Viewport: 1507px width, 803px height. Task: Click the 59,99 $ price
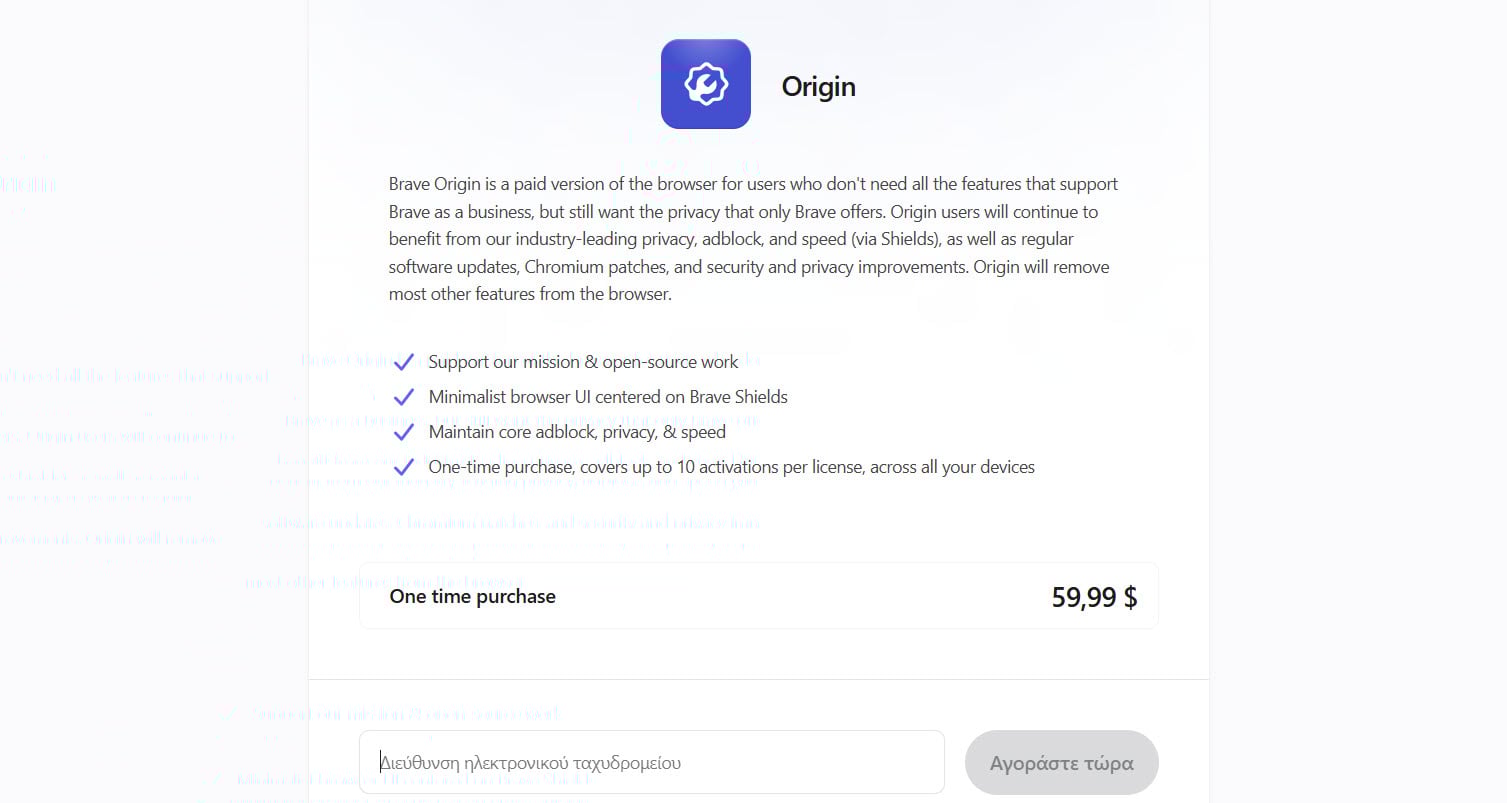1094,597
